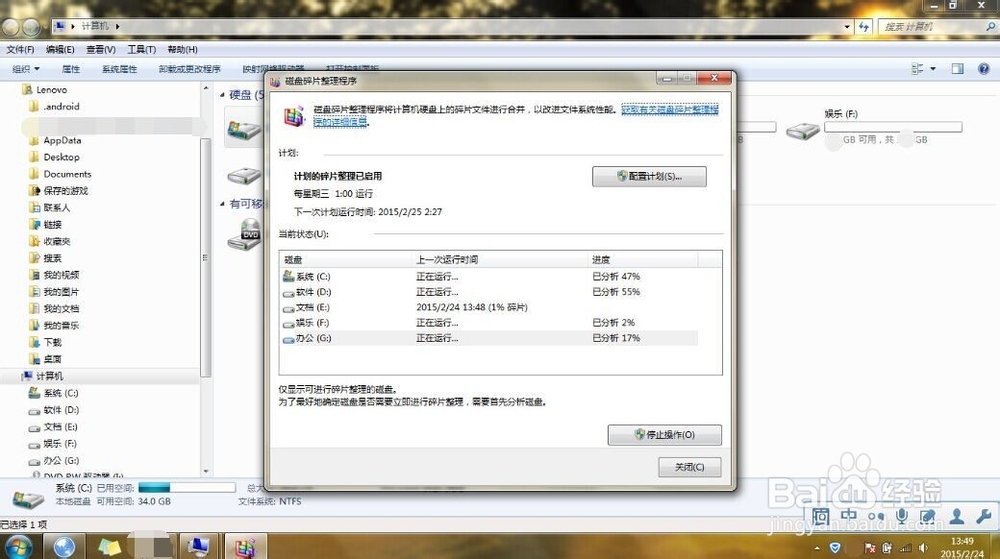
Task: Click the computer monitor taskbar icon
Action: point(198,547)
